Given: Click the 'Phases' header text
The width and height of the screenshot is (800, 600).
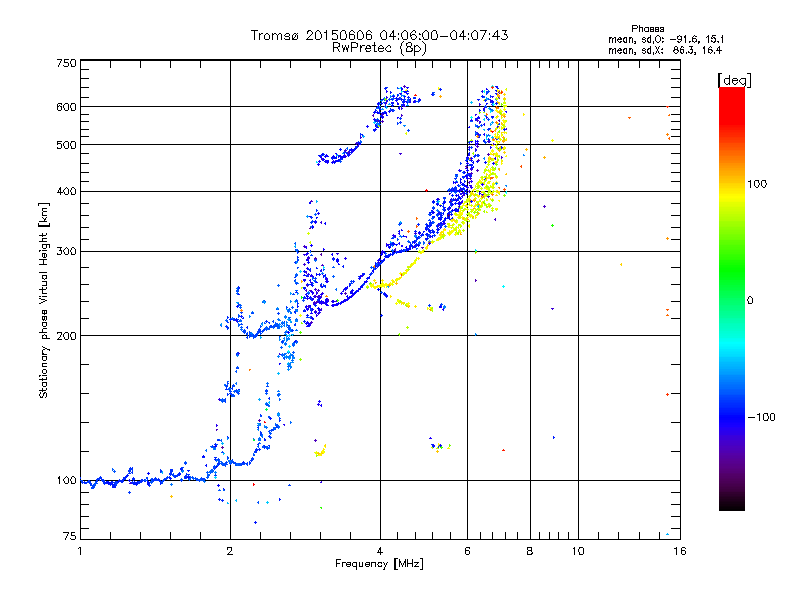Looking at the screenshot, I should [x=647, y=29].
